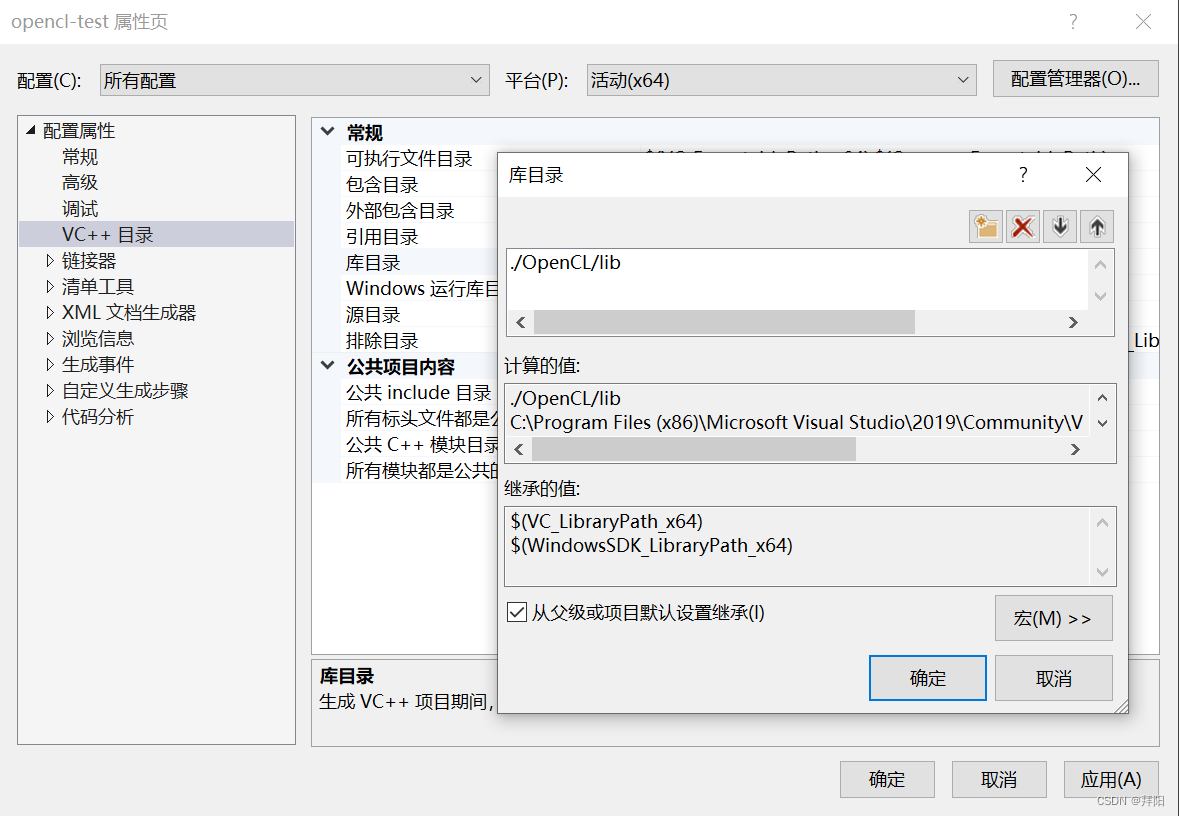Open the 配置 dropdown showing 所有配置
This screenshot has height=816, width=1179.
(x=477, y=79)
